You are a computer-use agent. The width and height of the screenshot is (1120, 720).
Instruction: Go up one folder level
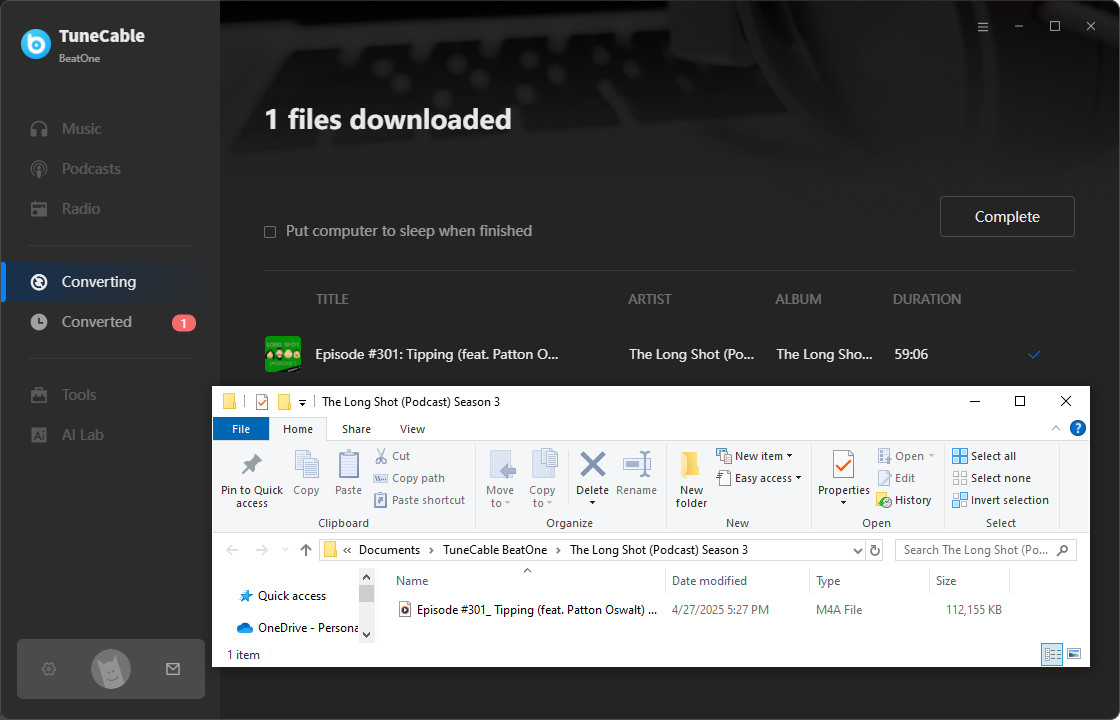coord(306,550)
